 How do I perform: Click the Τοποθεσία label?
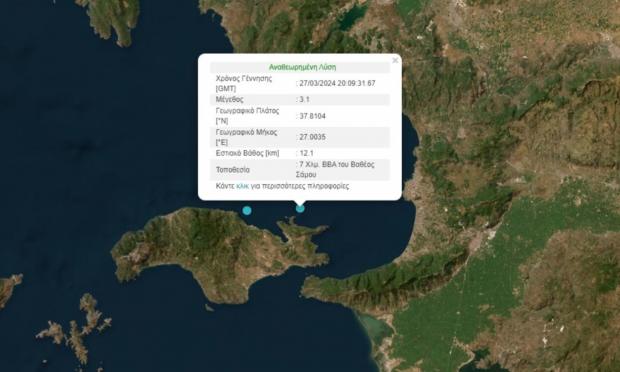pyautogui.click(x=232, y=170)
